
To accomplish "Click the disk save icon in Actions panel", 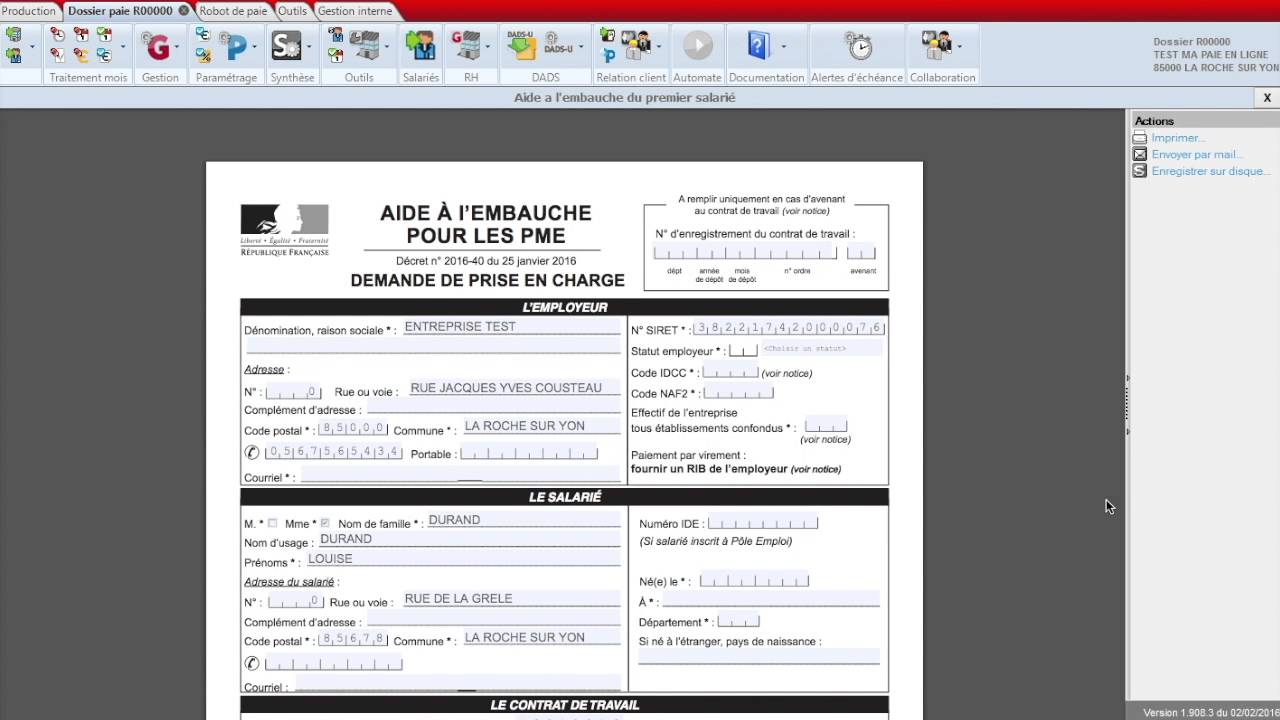I will tap(1139, 171).
